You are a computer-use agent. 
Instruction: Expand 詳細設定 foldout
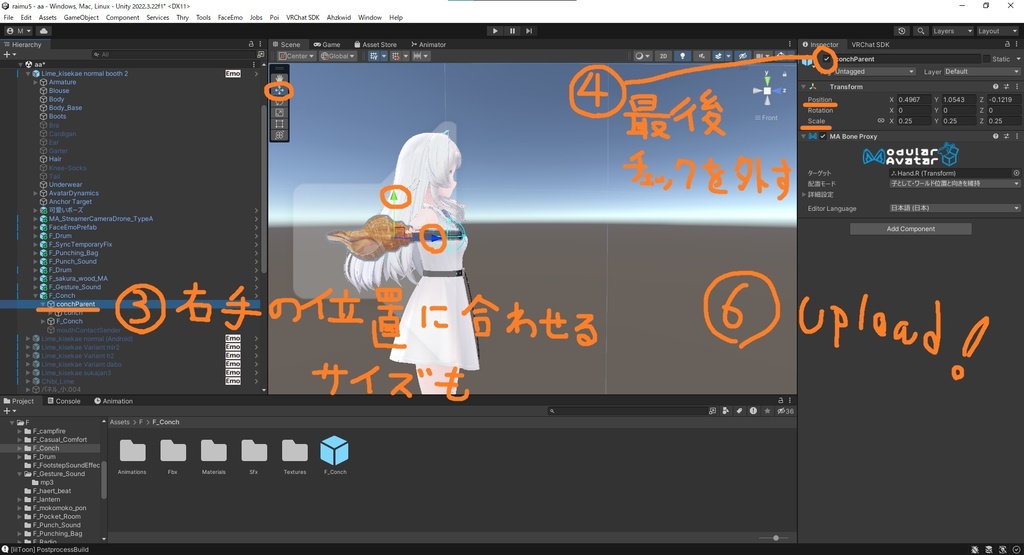[x=805, y=195]
